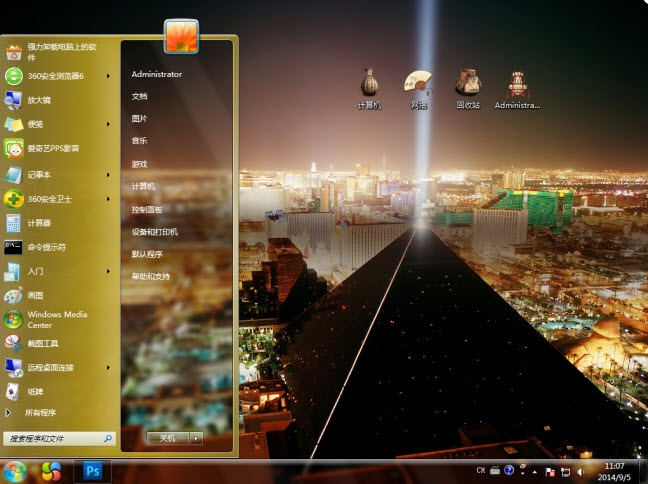The image size is (648, 484).
Task: Open 画图 paint program
Action: pos(36,295)
